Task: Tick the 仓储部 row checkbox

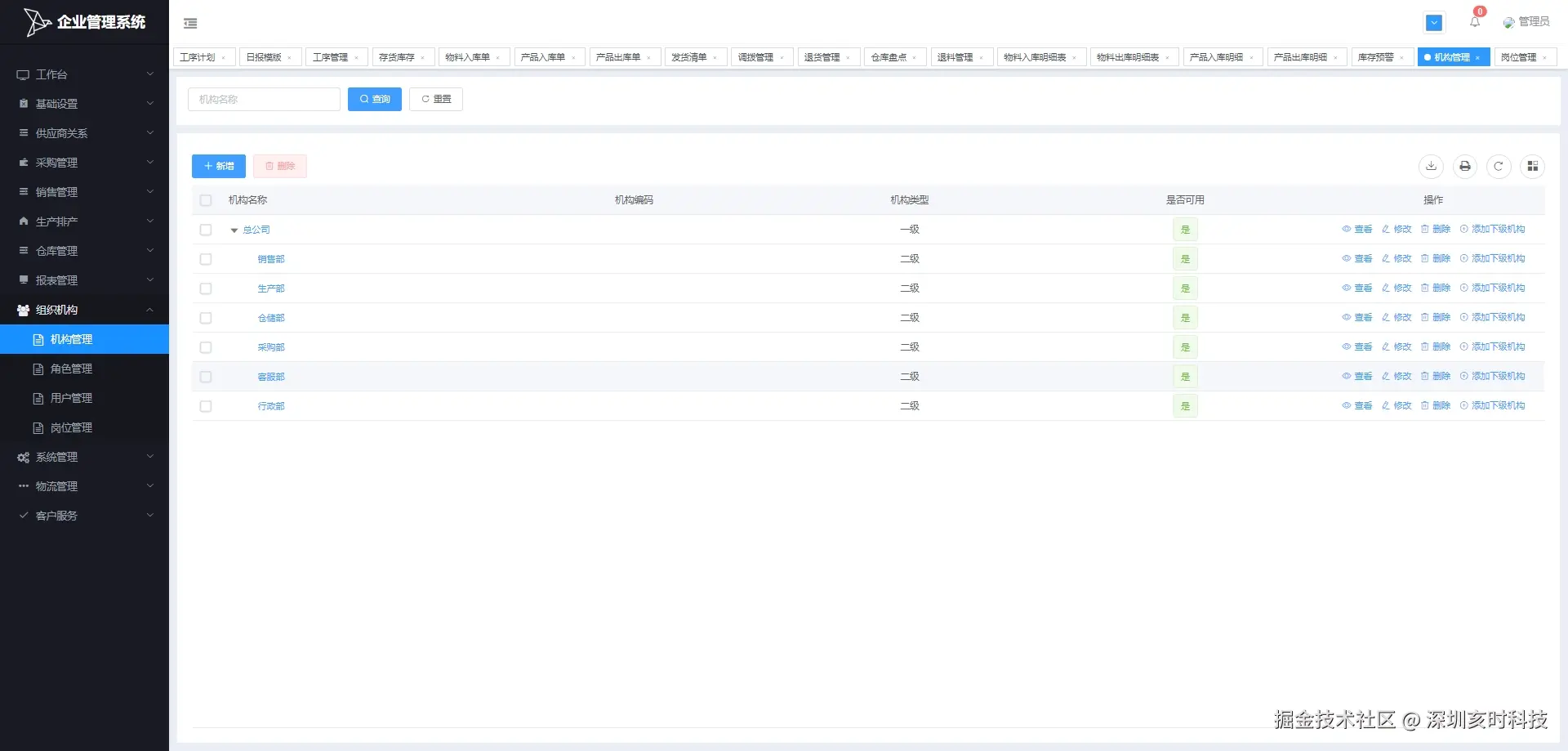Action: [206, 318]
